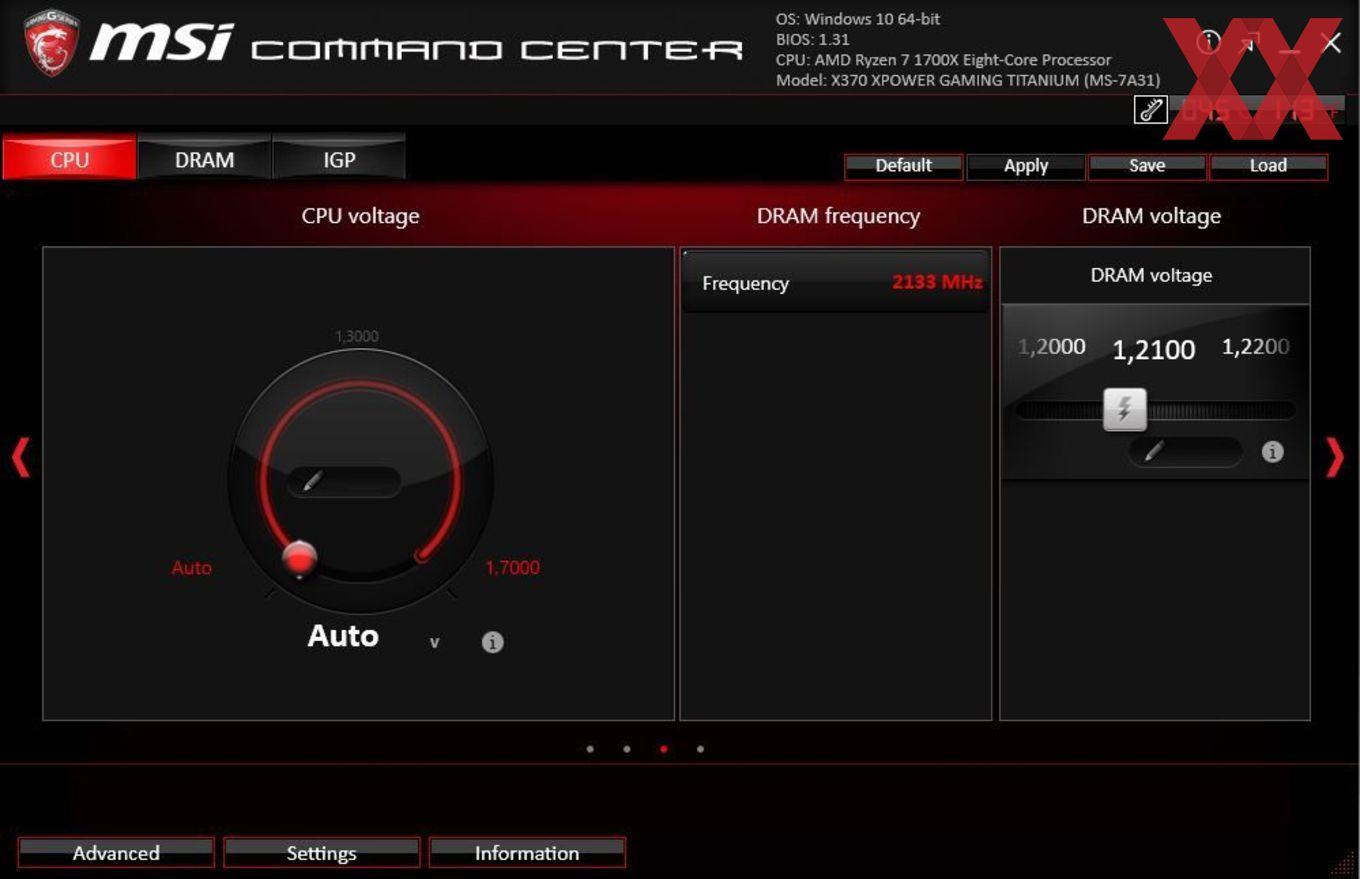Click the 1,7000 maximum CPU voltage label
Image resolution: width=1360 pixels, height=879 pixels.
pos(513,567)
